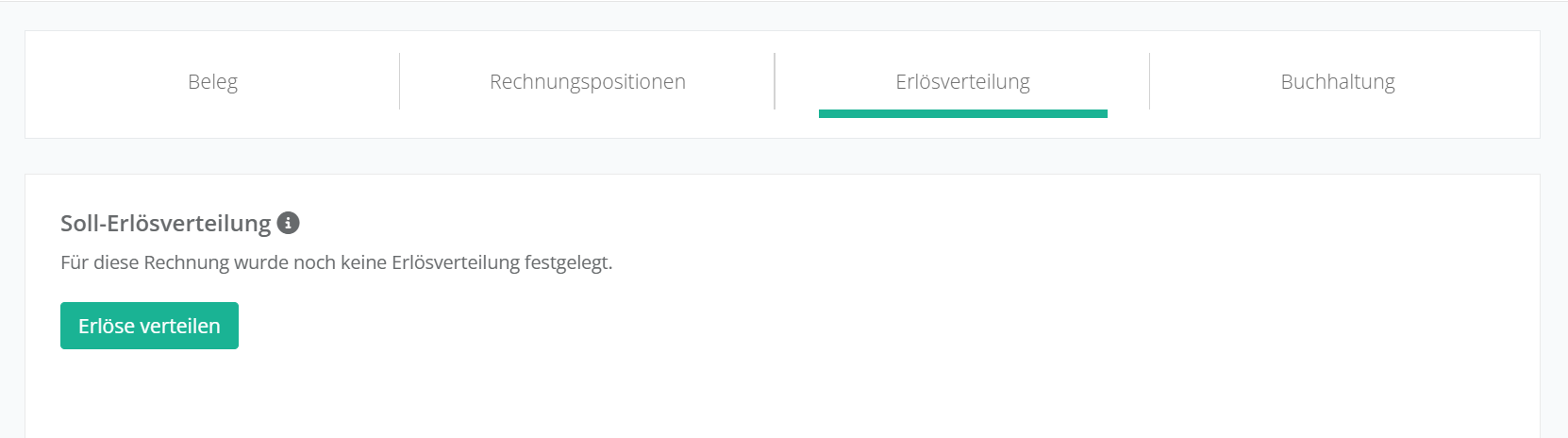Select the Erlösverteilung tab
1568x438 pixels.
(962, 82)
